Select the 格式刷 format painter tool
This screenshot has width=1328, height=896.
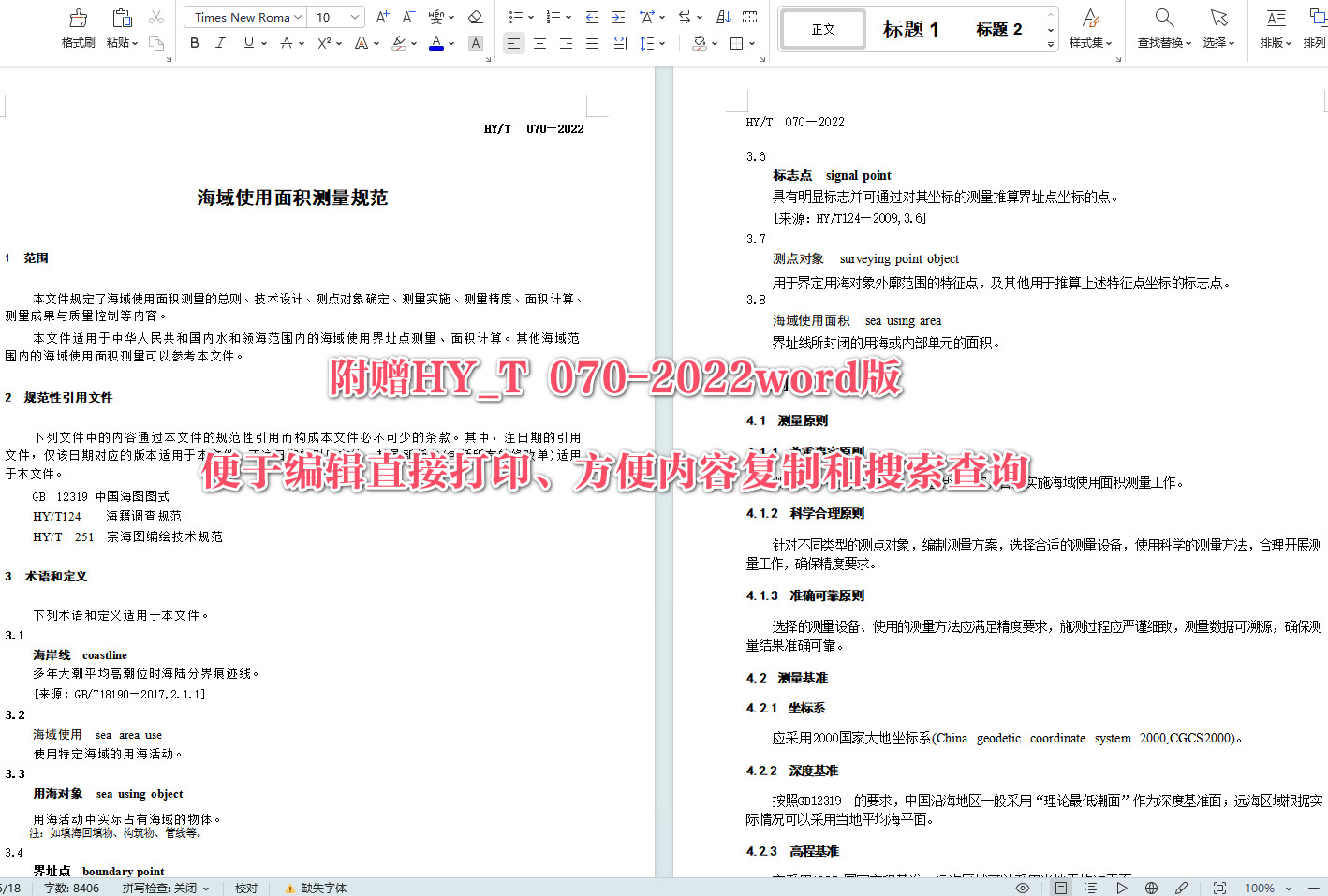(x=78, y=26)
